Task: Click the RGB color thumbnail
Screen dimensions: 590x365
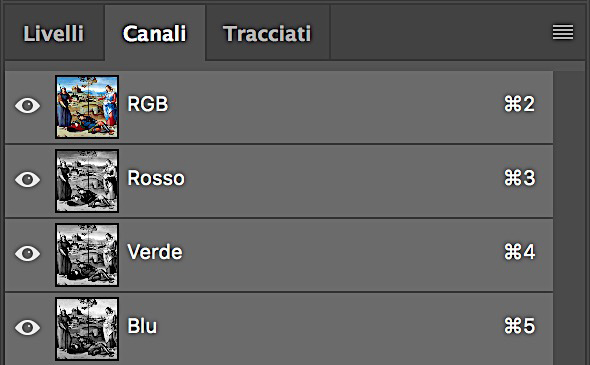Action: tap(87, 106)
